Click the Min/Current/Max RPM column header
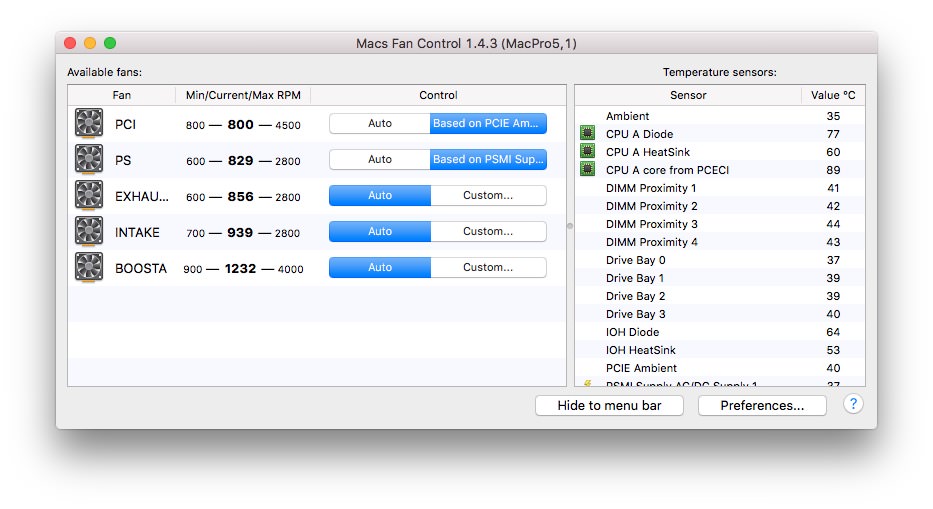 243,95
